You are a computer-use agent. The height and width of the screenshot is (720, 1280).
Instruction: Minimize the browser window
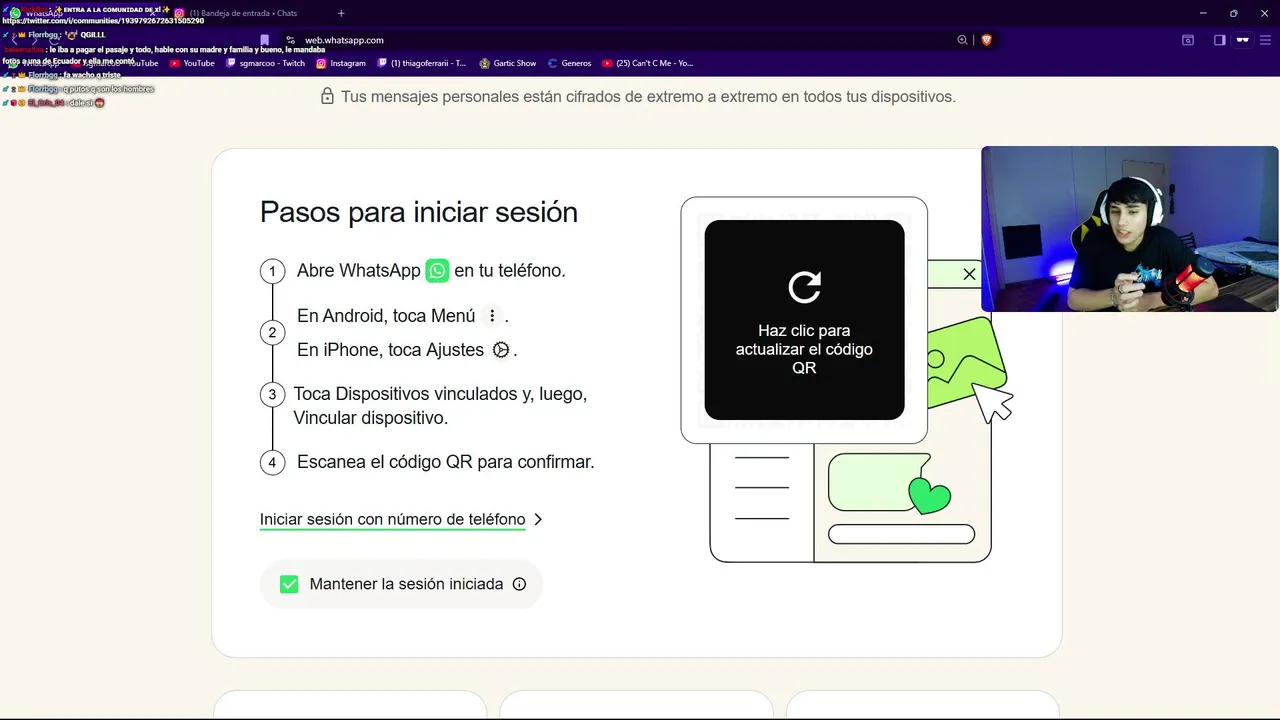(x=1205, y=13)
